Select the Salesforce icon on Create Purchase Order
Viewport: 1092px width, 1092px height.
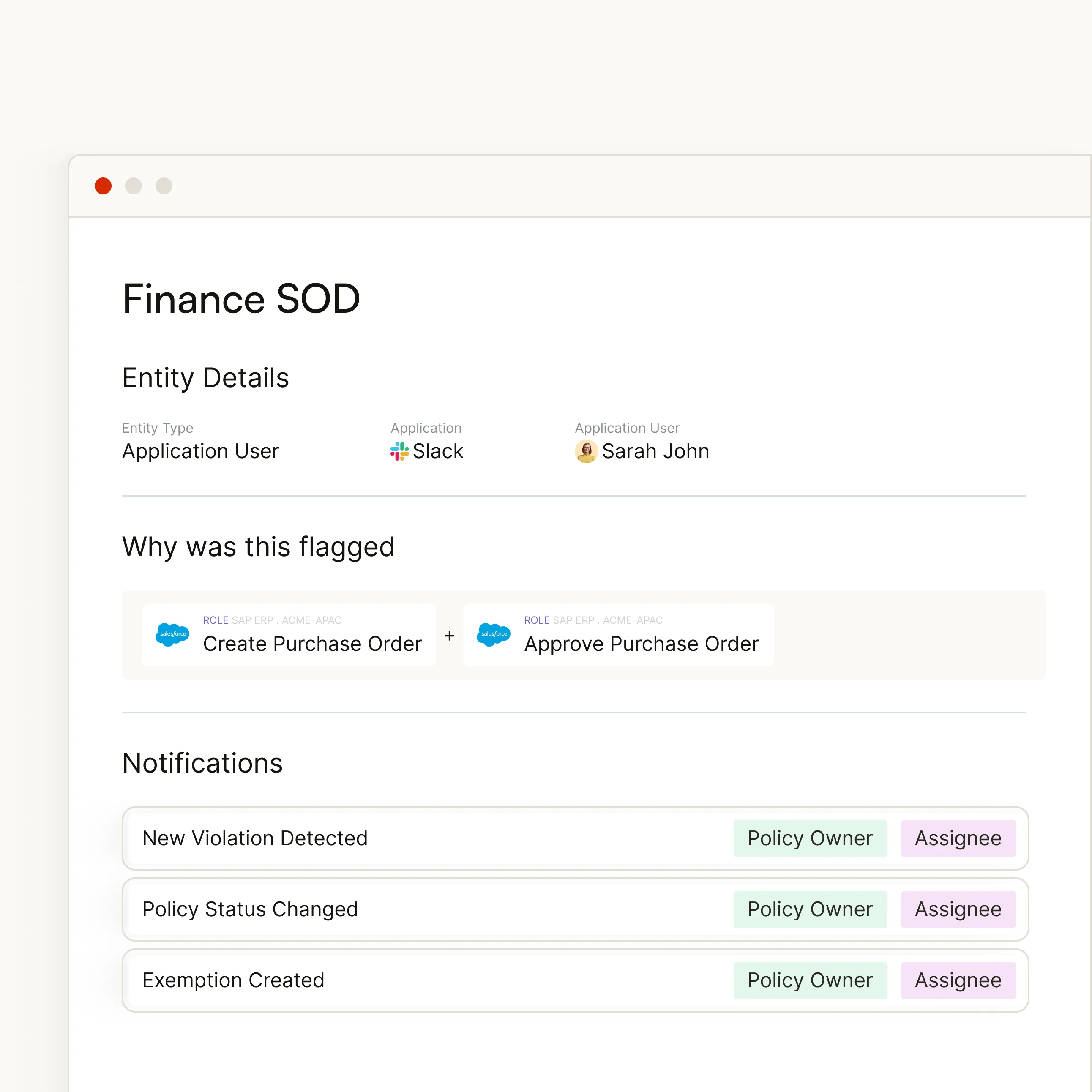point(172,635)
